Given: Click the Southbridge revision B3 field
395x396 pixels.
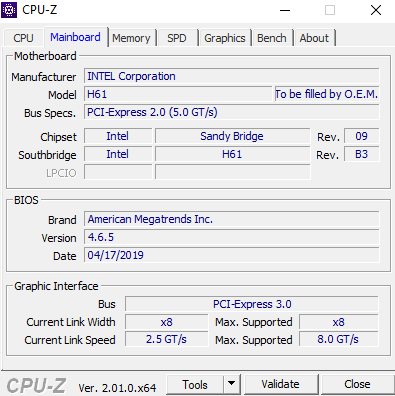Looking at the screenshot, I should 362,154.
